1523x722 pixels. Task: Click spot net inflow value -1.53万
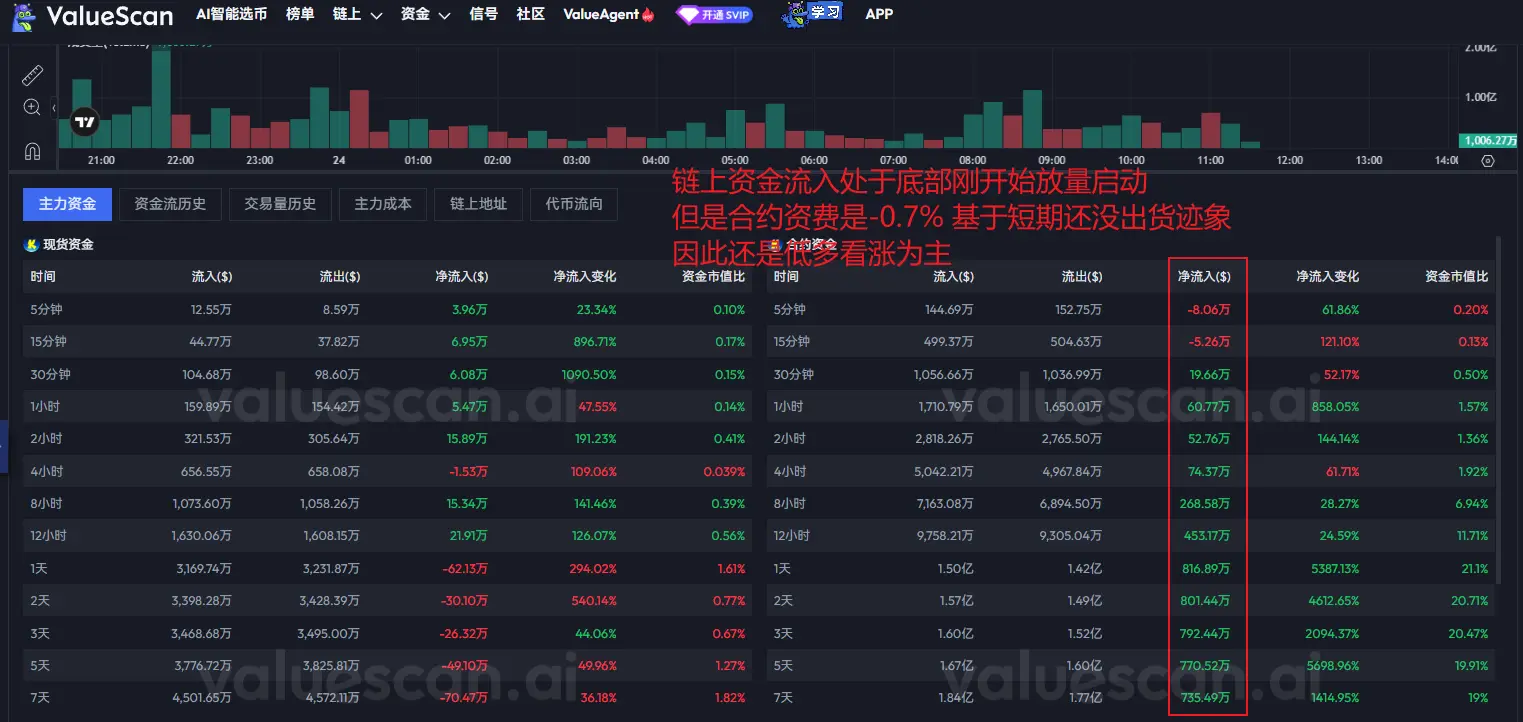[x=467, y=471]
